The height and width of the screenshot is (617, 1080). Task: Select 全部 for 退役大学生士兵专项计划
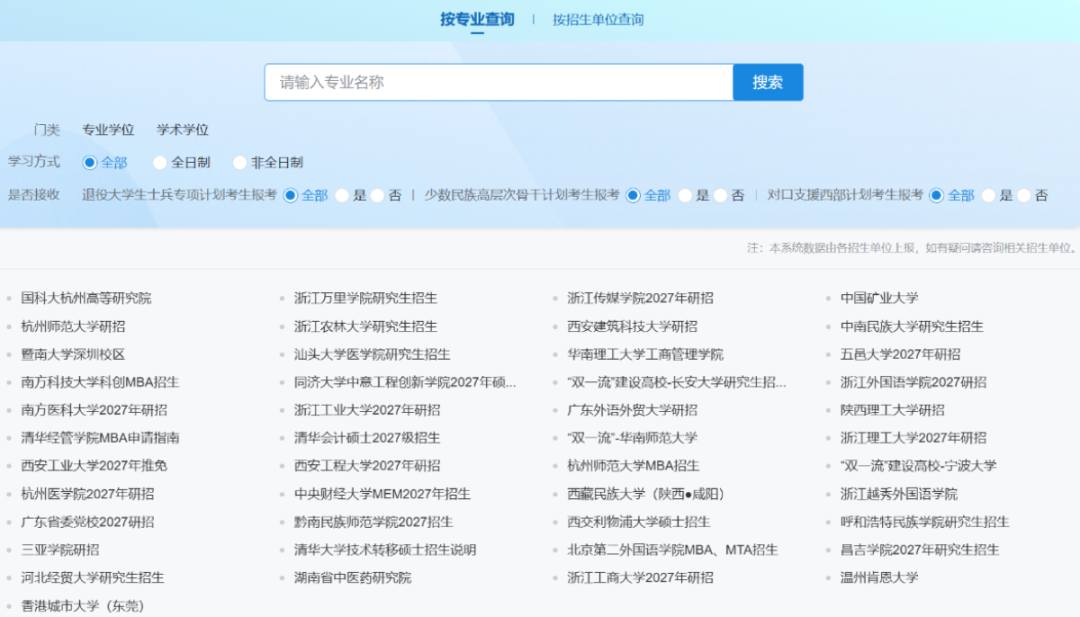[x=291, y=196]
